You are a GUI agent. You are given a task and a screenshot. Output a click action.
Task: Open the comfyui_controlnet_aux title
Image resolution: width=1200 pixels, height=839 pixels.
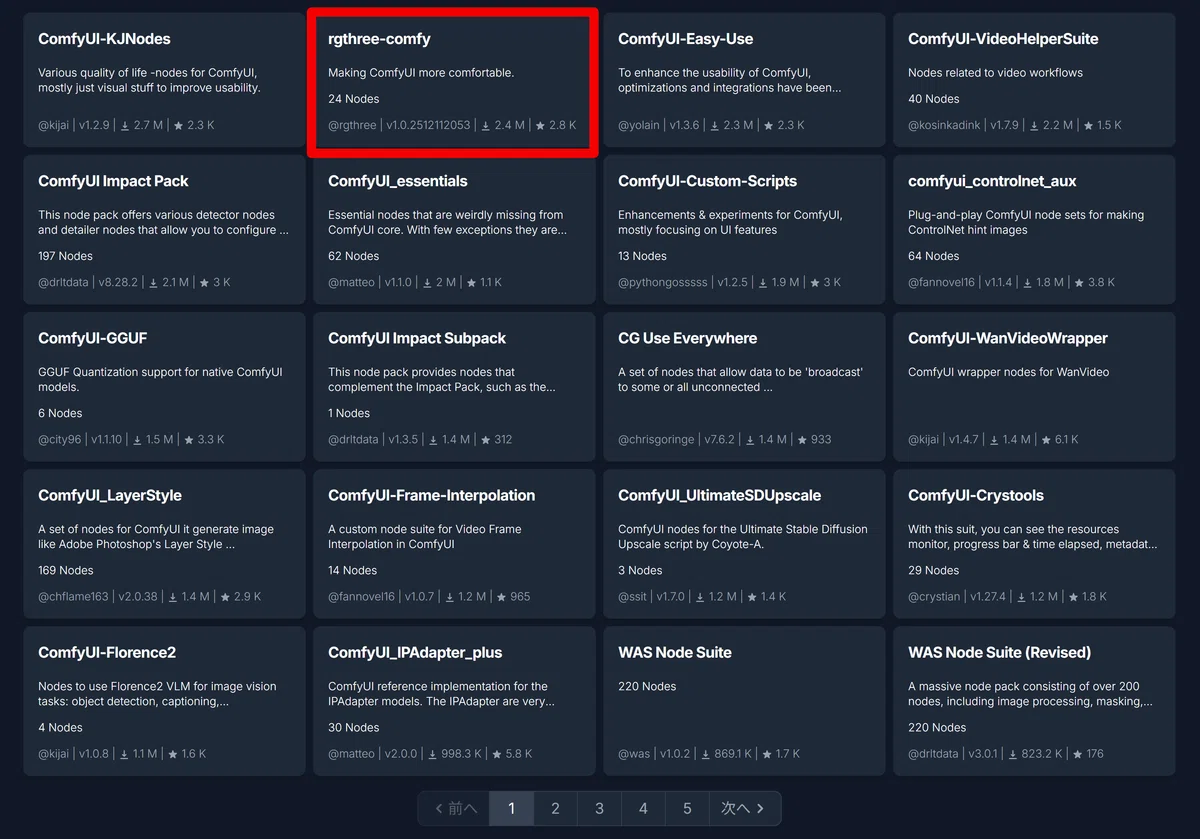point(992,181)
